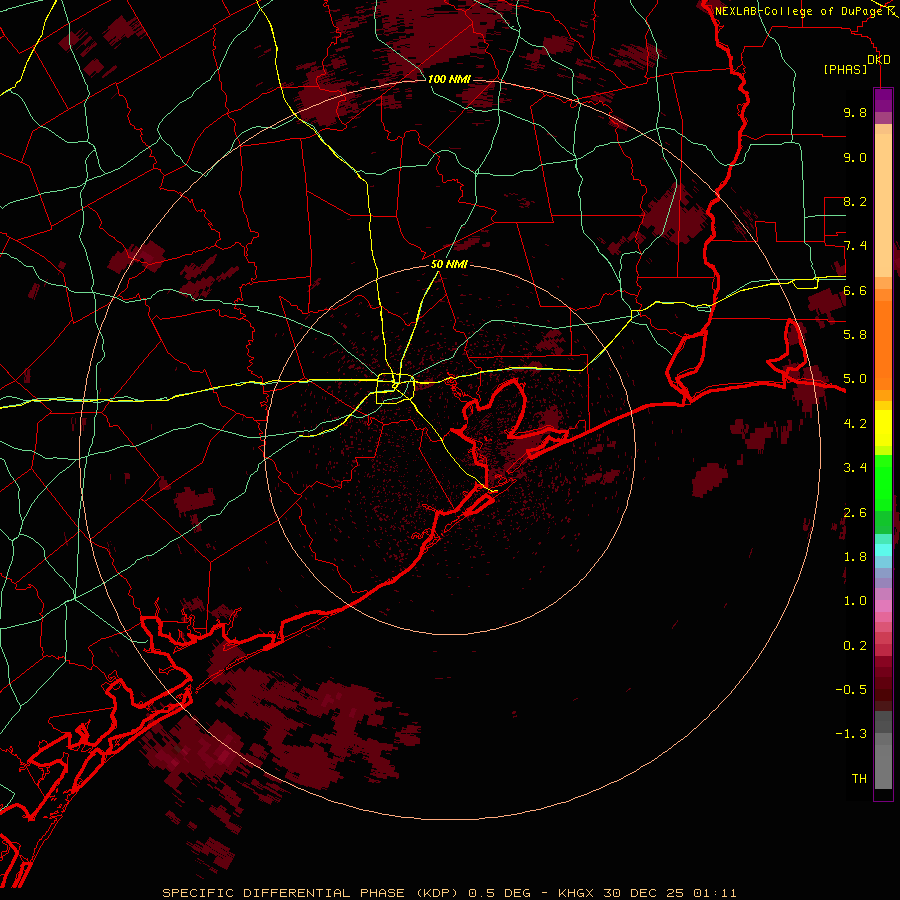Click the bright green segment of the color bar
Screen dimensions: 900x900
click(883, 483)
